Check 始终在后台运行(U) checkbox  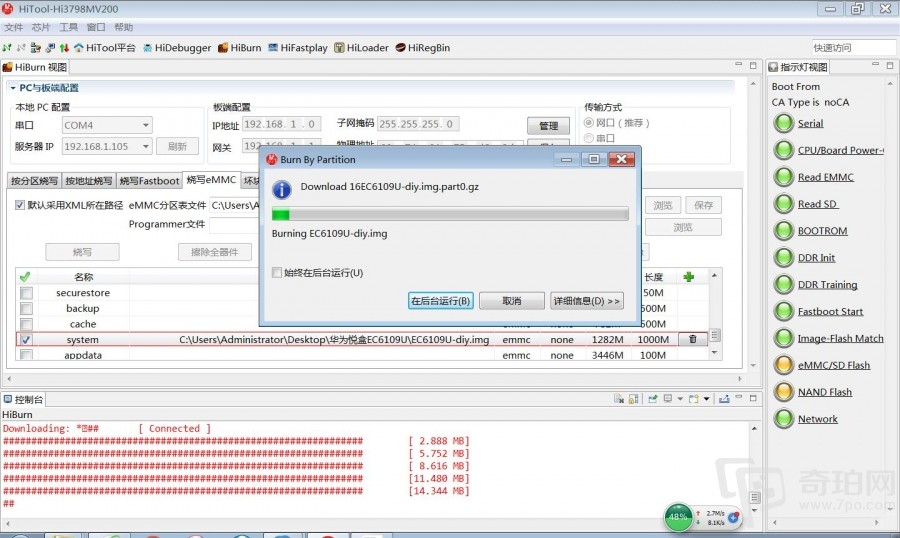[277, 272]
